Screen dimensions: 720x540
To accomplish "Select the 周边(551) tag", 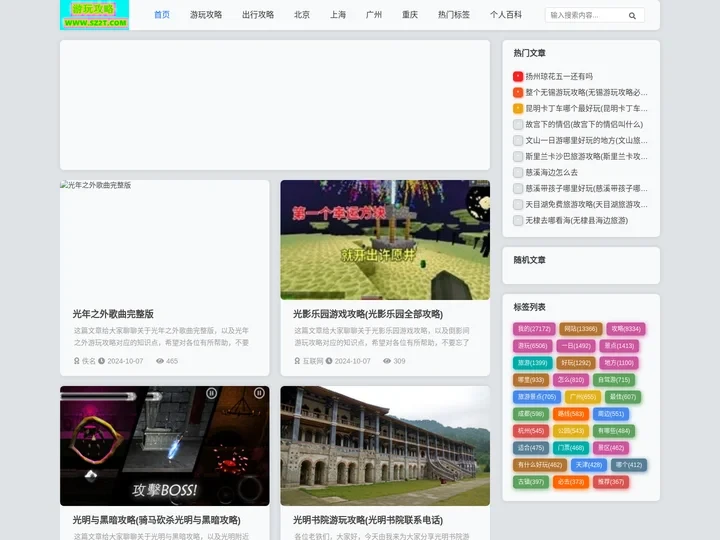I will 610,414.
